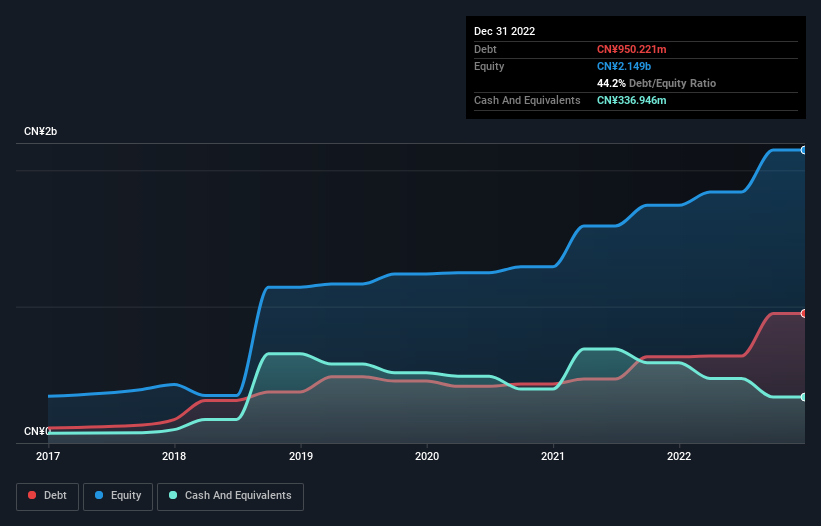Click the 44.2% Debt/Equity Ratio text
The height and width of the screenshot is (526, 821).
(656, 83)
